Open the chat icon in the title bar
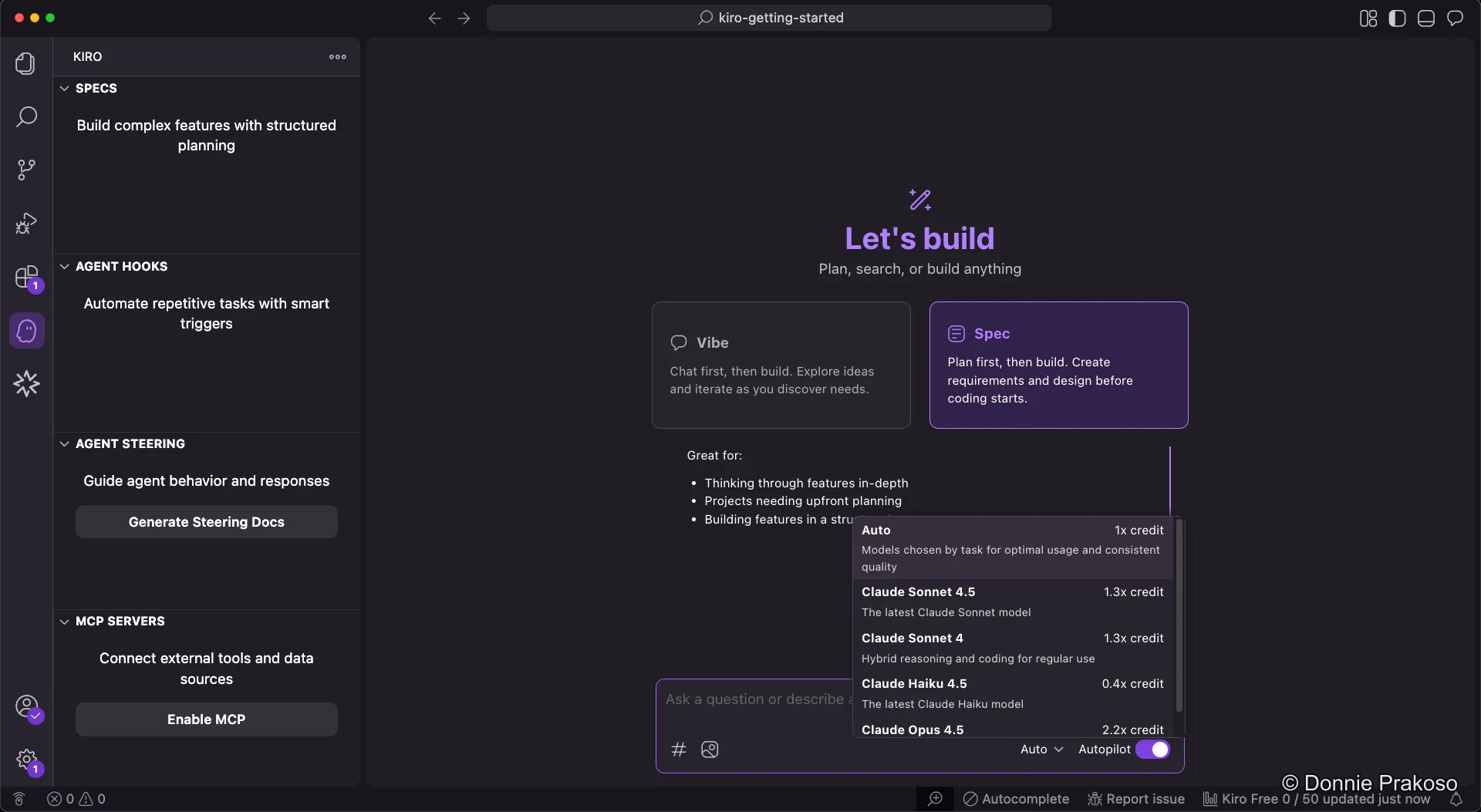The width and height of the screenshot is (1481, 812). 1456,18
